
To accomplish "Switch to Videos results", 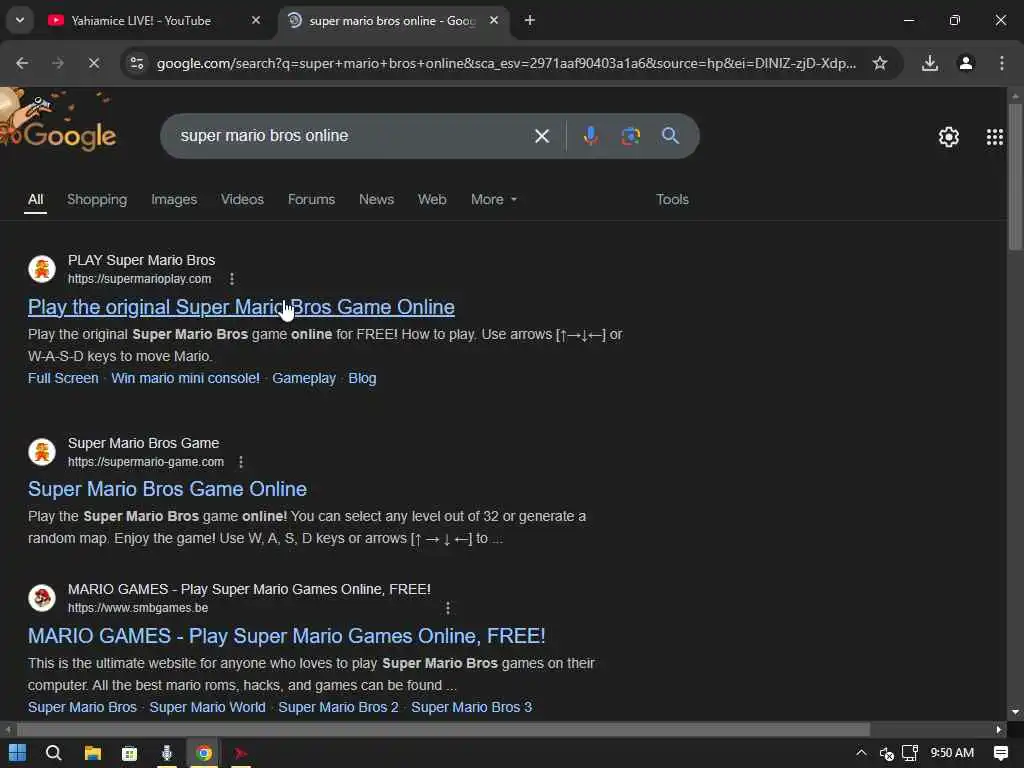I will tap(242, 199).
